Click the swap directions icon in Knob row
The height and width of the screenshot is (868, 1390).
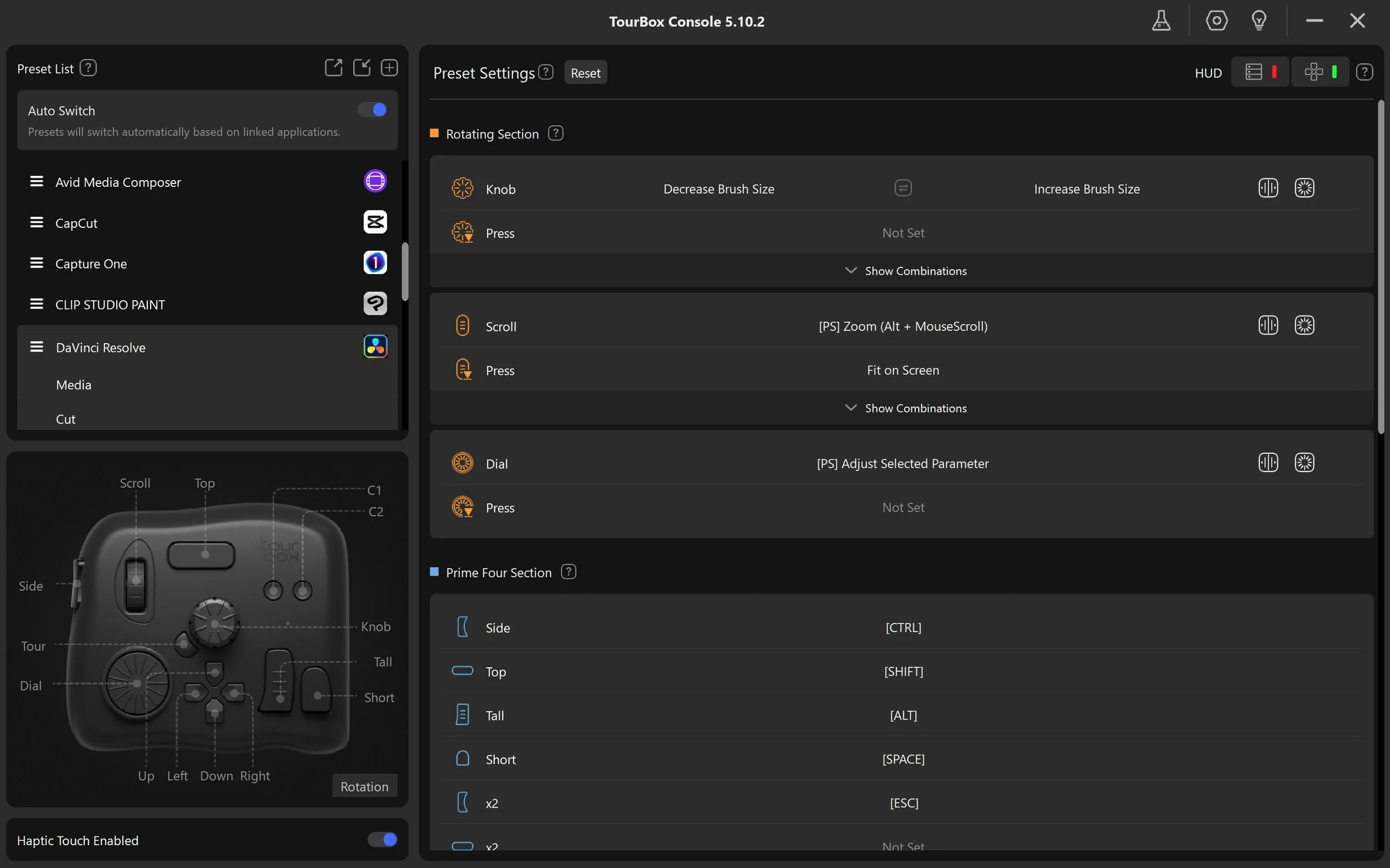903,189
